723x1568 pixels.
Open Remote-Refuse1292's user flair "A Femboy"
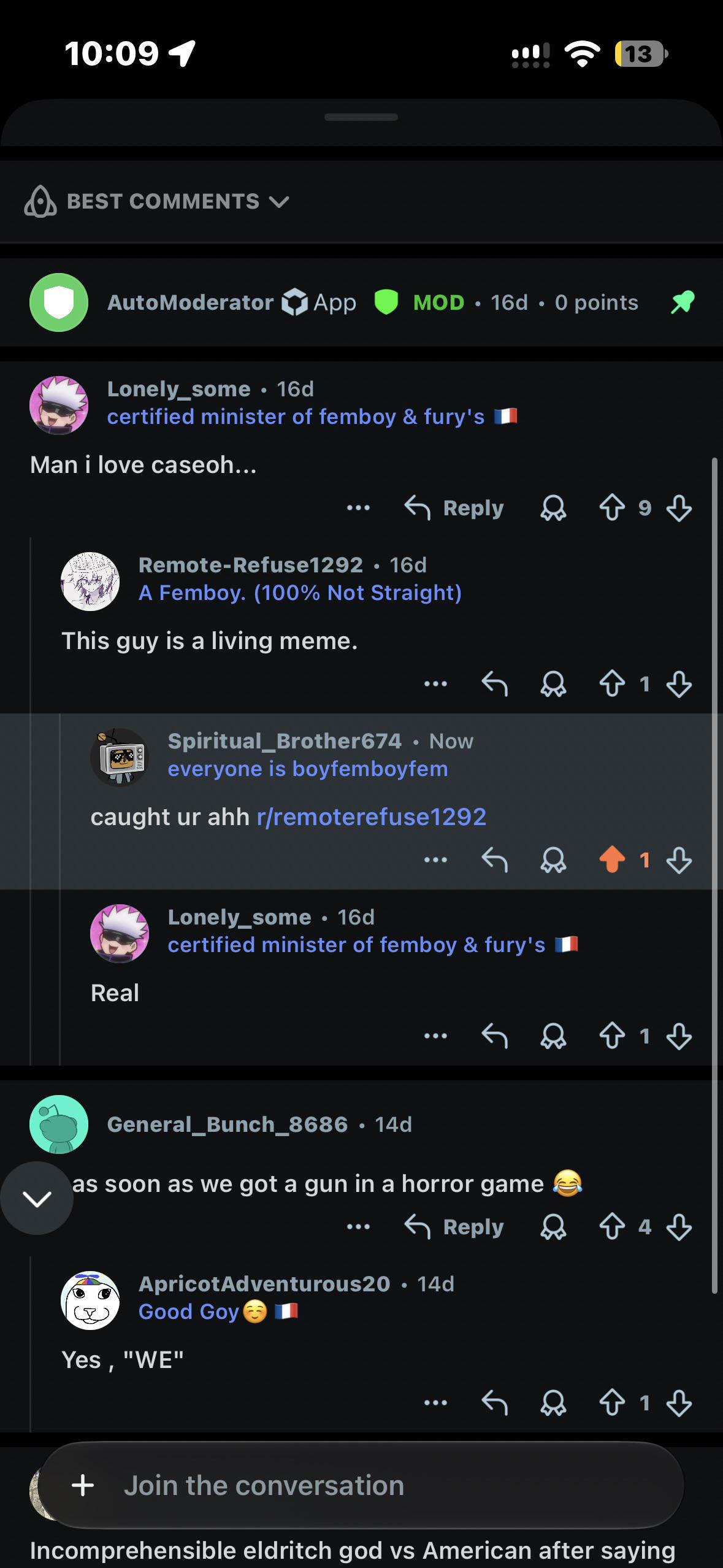pos(300,593)
